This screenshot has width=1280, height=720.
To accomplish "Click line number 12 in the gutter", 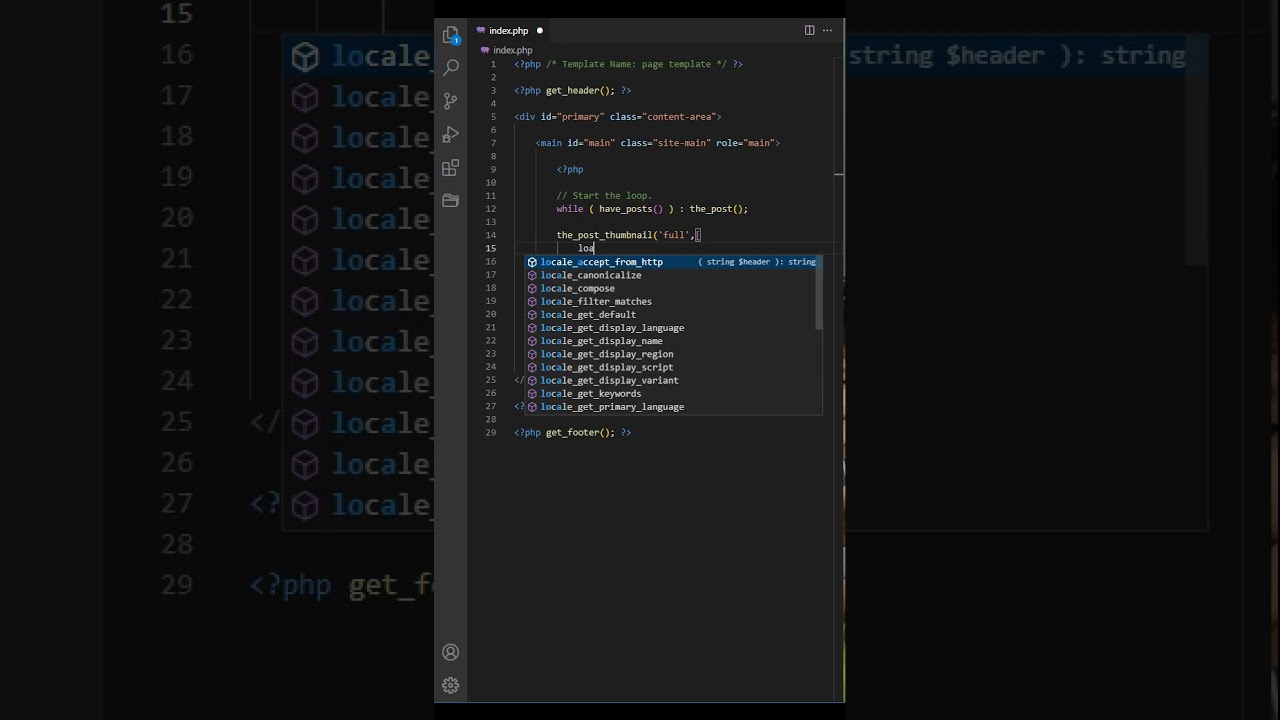I will [491, 209].
